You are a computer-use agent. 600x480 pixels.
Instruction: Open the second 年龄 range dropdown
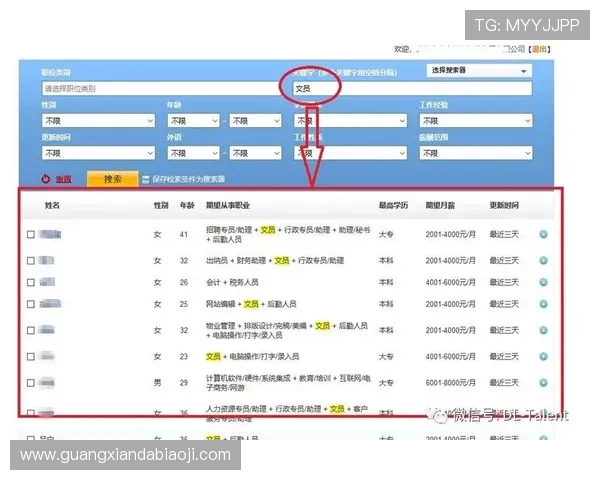(x=255, y=121)
